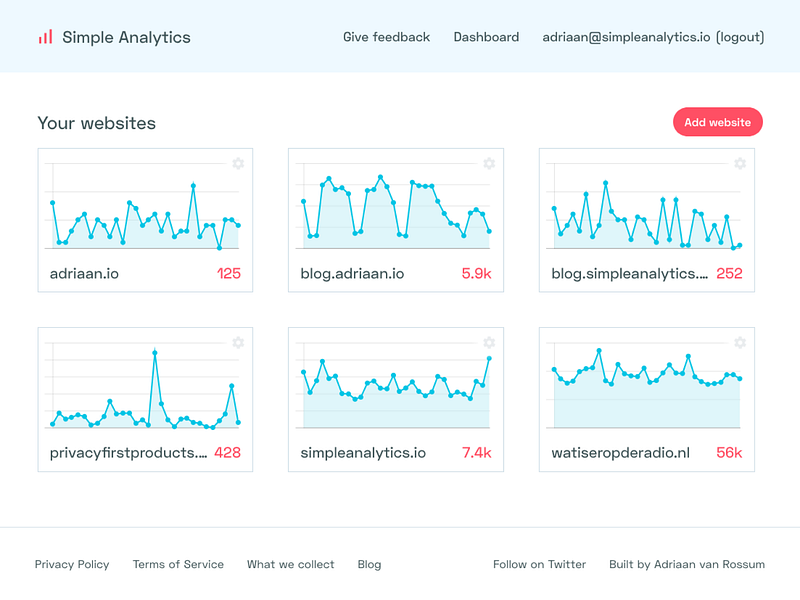
Task: Click Follow on Twitter link
Action: pyautogui.click(x=539, y=564)
